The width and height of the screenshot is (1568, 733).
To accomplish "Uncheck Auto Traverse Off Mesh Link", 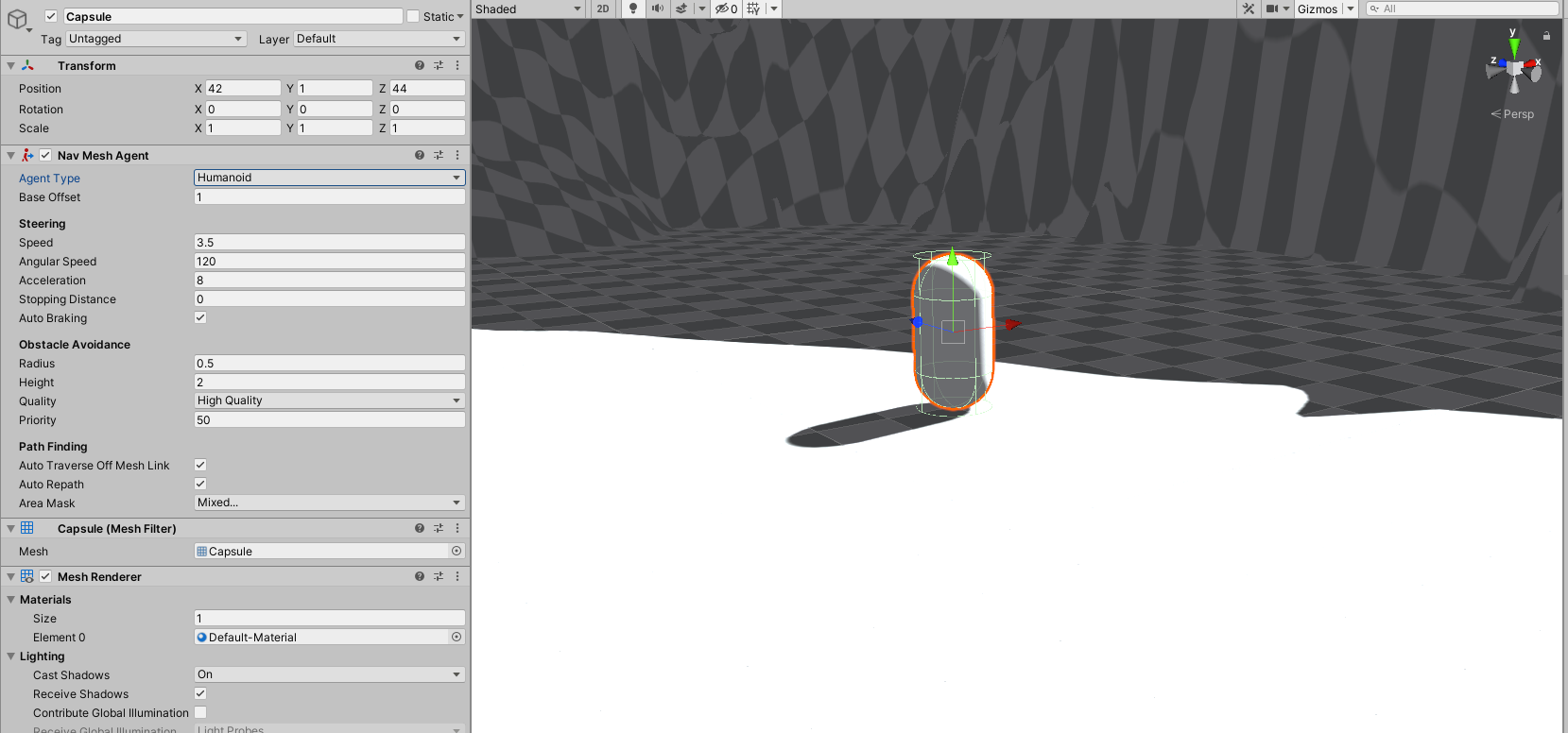I will point(200,465).
